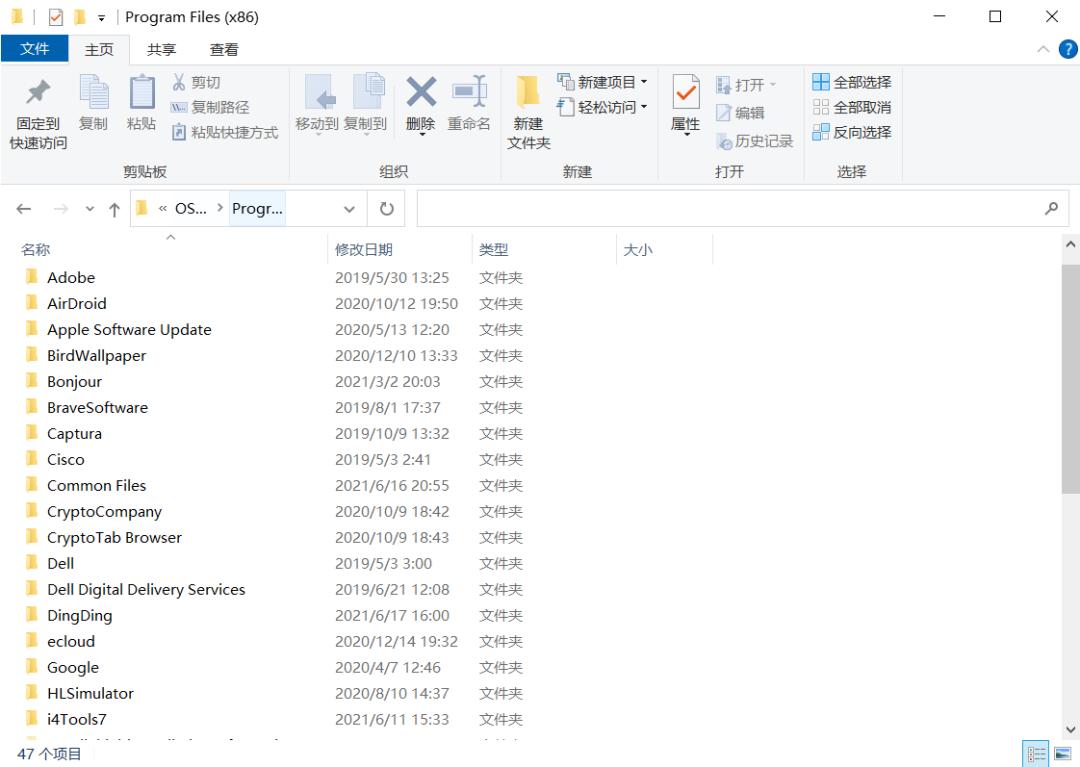Click the Copy icon in ribbon
The image size is (1080, 767).
93,95
